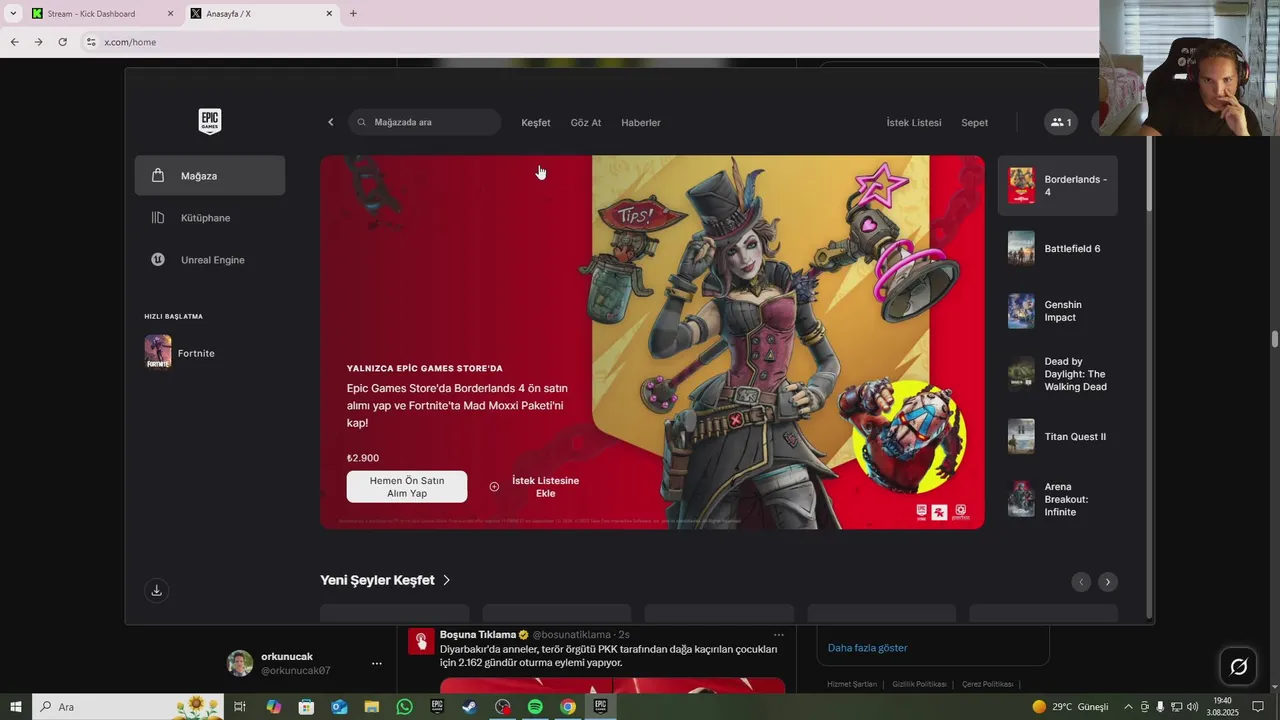Screen dimensions: 1280x720
Task: Open Grok floating button on X
Action: (1238, 666)
